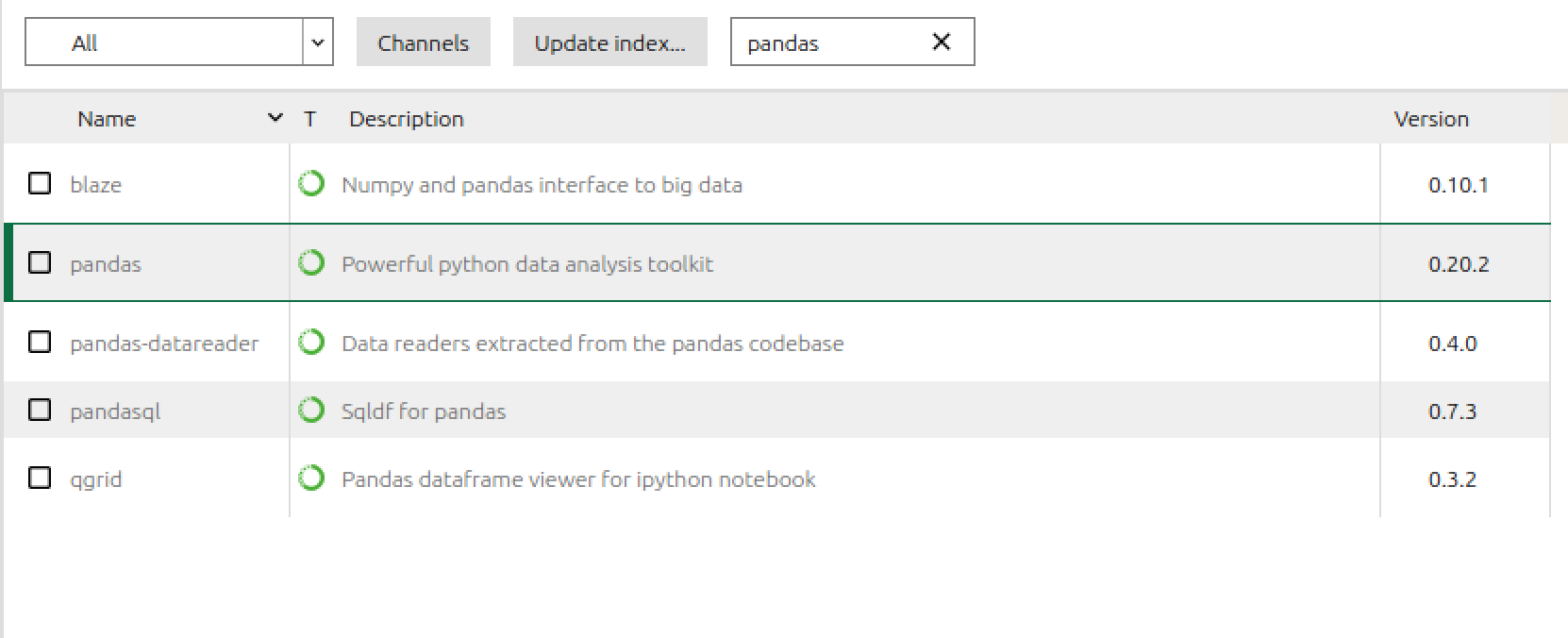Click the Update index button
This screenshot has height=638, width=1568.
[x=609, y=42]
